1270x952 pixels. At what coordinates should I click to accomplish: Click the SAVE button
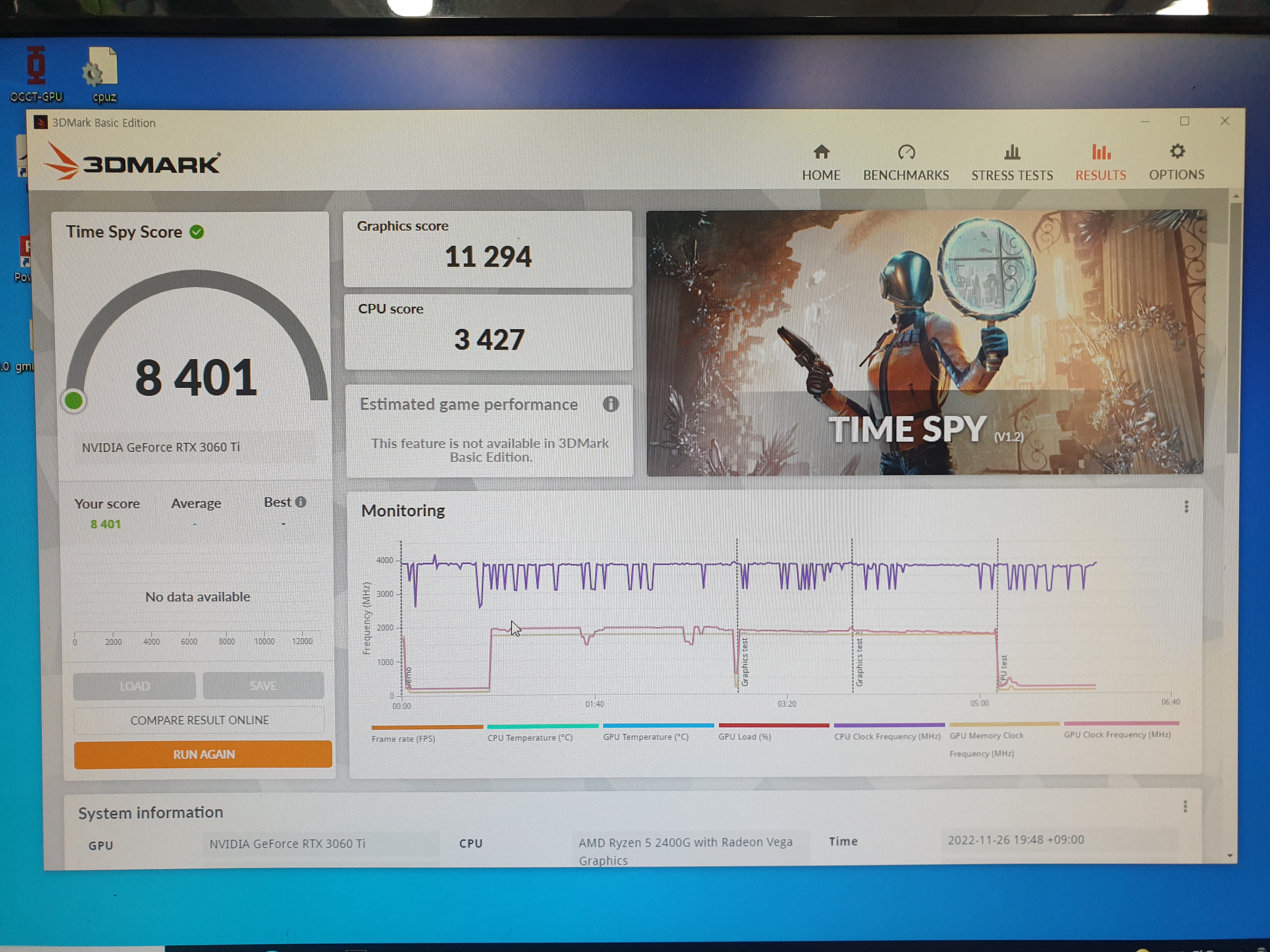coord(263,685)
